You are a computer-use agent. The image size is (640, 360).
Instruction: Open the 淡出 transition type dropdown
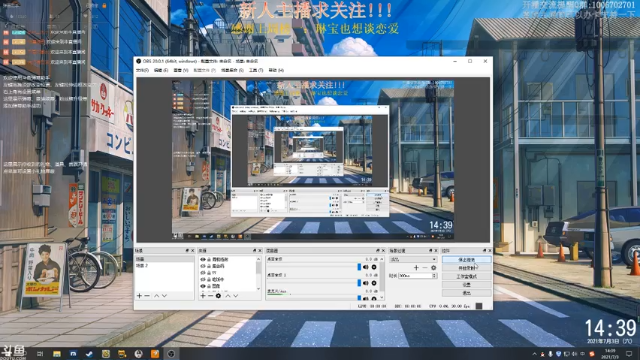[x=413, y=259]
